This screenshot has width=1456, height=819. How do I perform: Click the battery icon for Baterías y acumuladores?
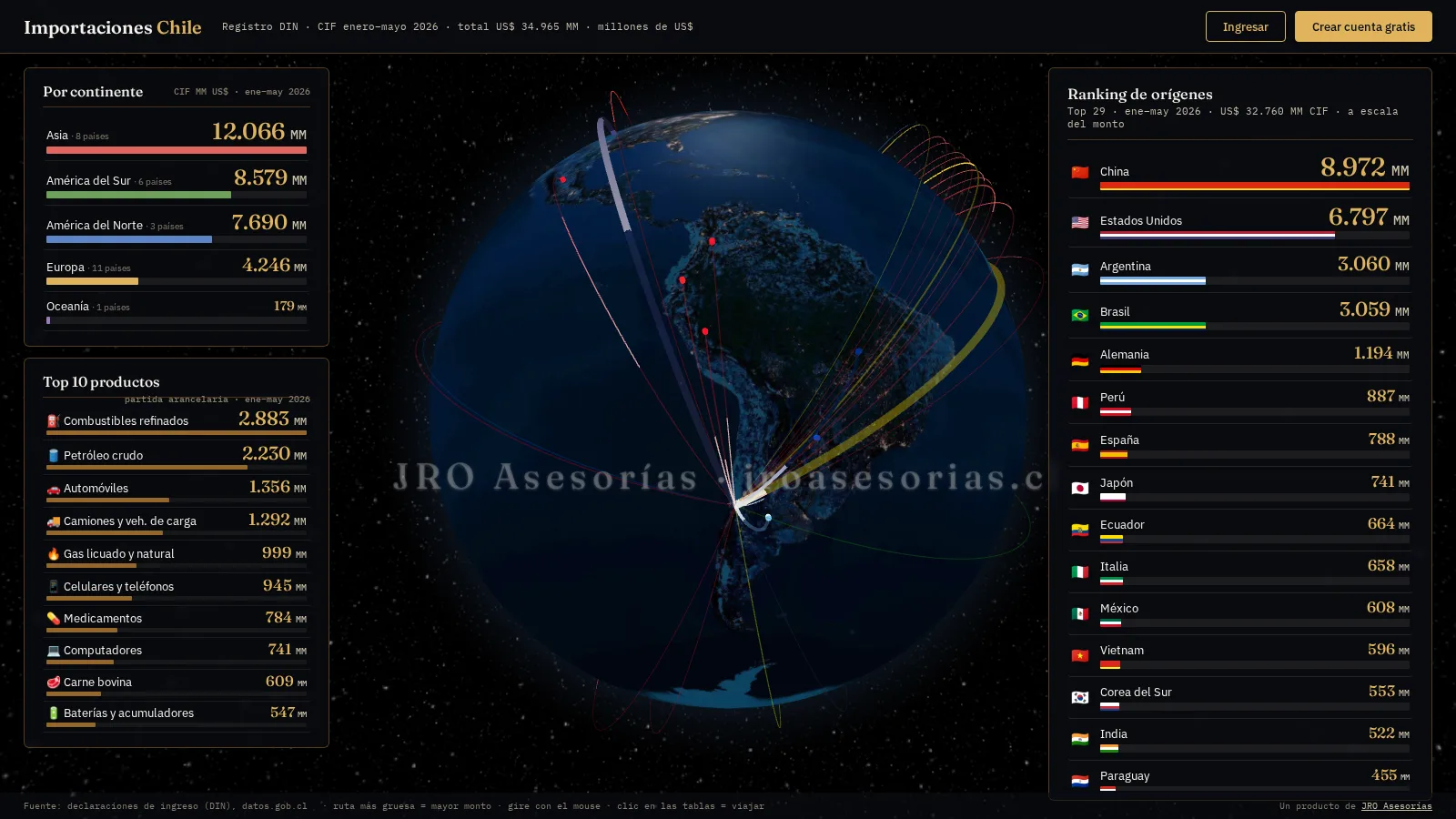[x=53, y=713]
